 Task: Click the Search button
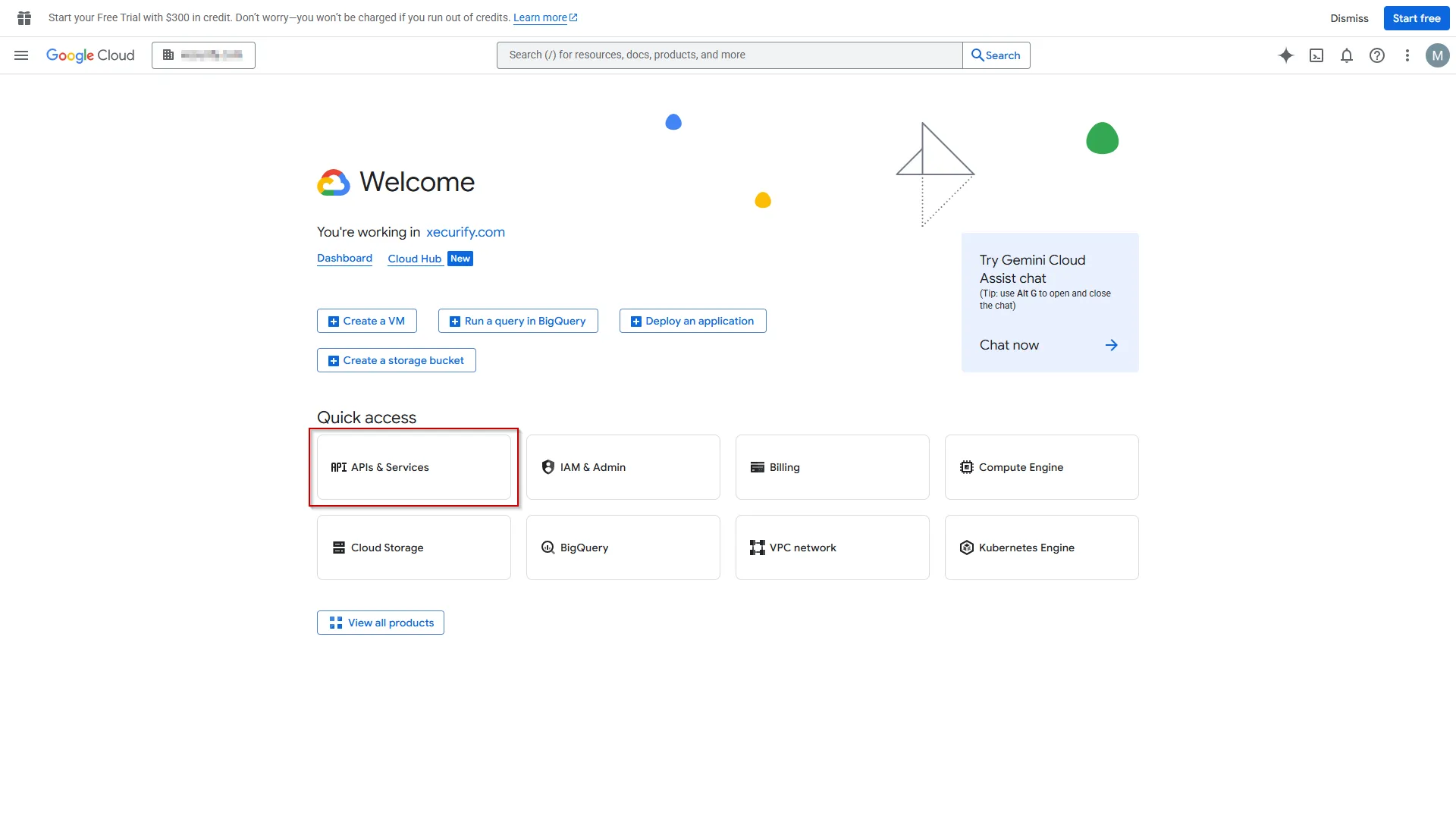pos(996,55)
